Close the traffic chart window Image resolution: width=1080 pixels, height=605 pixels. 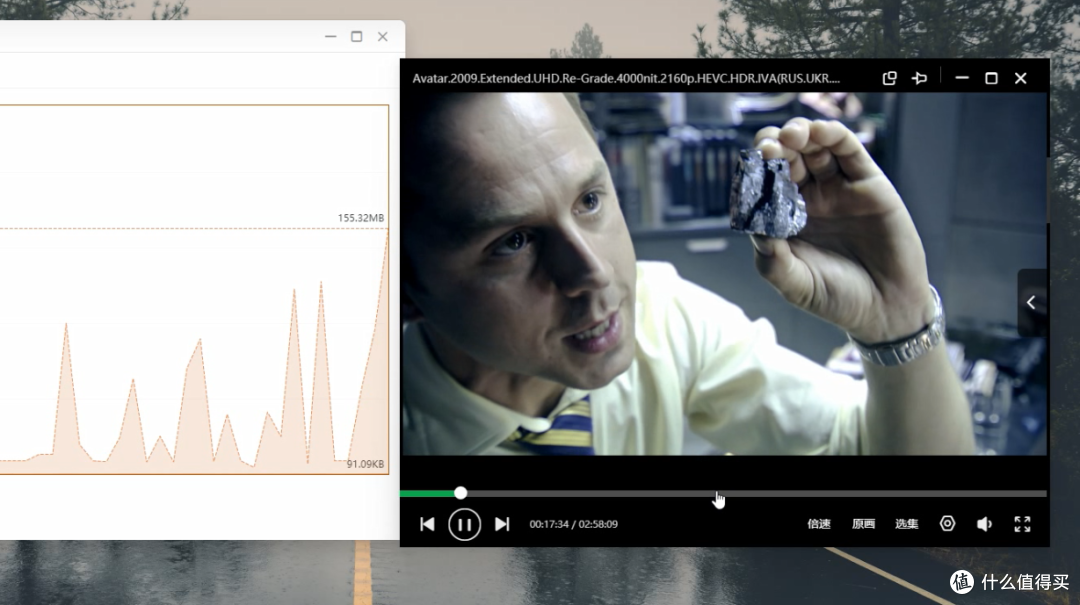click(383, 37)
